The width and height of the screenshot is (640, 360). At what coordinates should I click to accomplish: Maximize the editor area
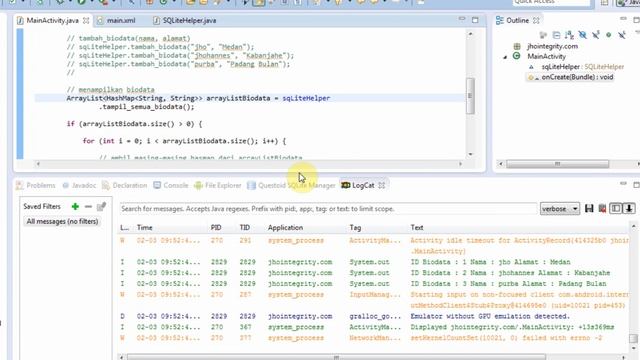475,20
